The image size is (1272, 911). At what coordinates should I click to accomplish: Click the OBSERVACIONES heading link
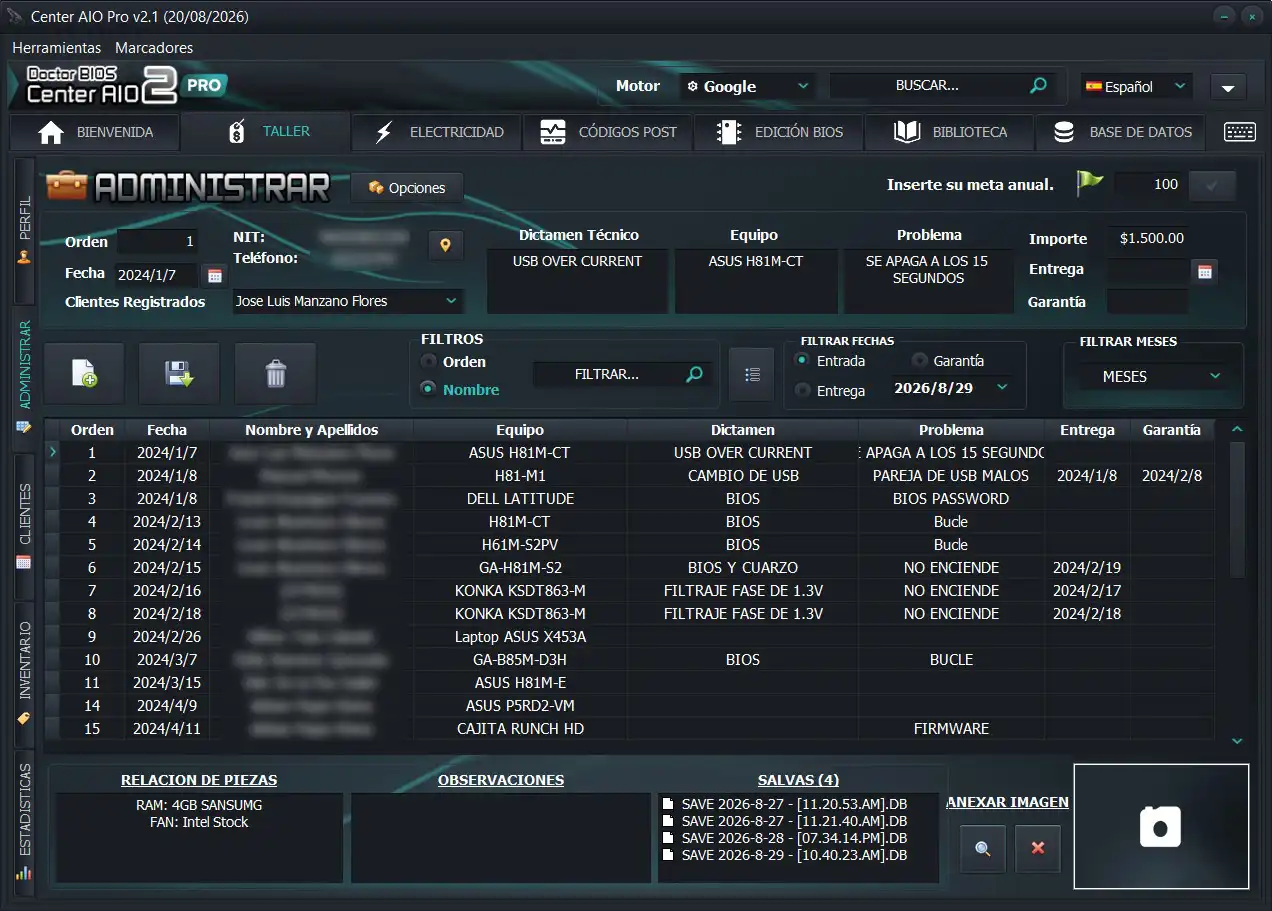tap(501, 780)
